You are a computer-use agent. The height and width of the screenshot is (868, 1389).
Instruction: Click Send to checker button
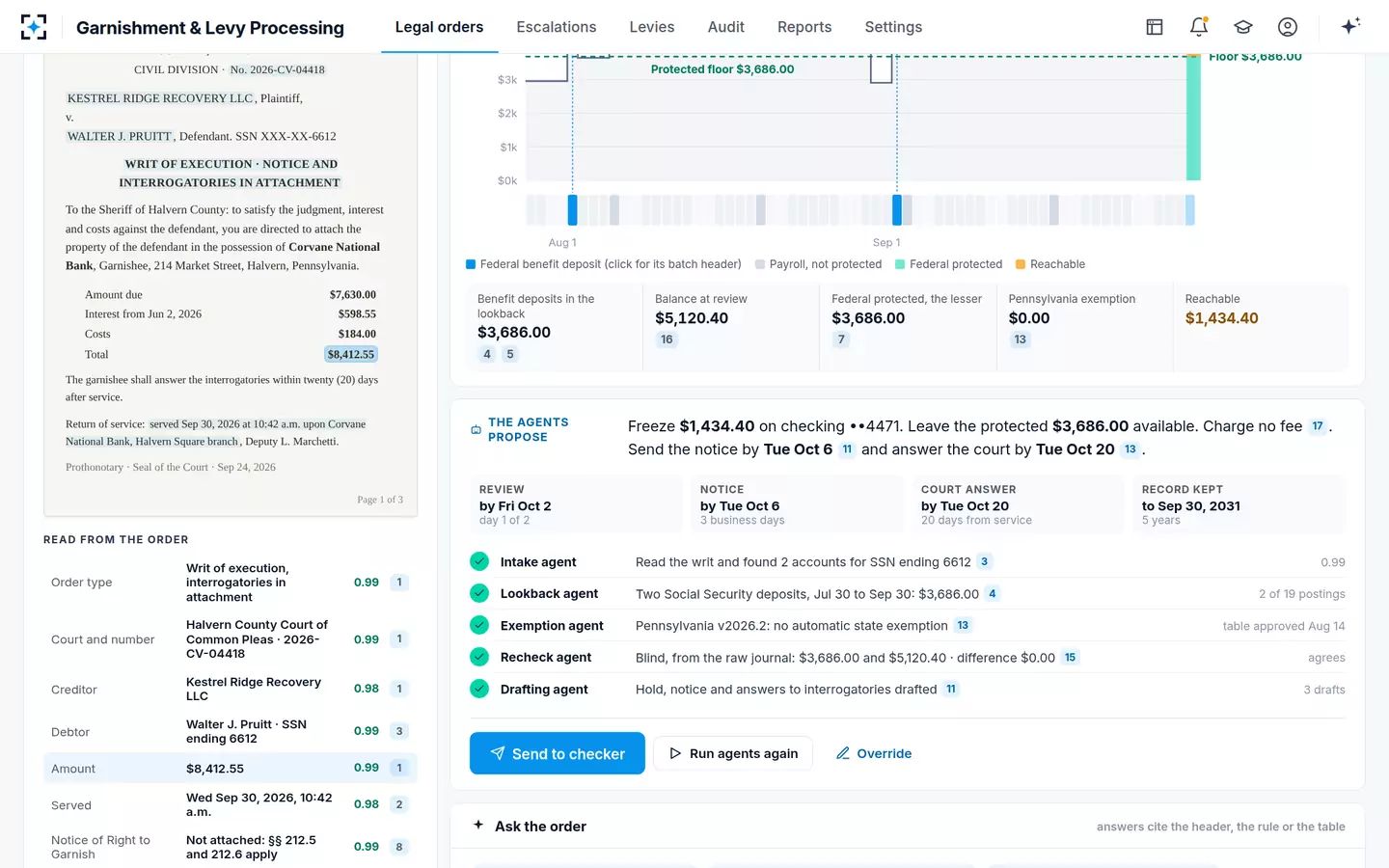point(558,753)
